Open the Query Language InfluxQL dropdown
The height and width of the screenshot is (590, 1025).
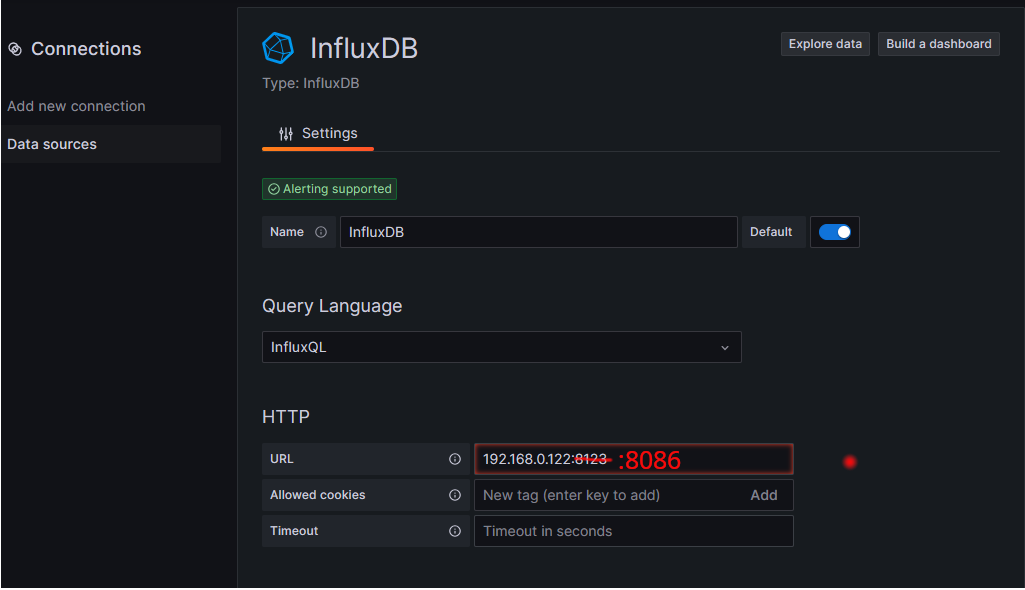point(501,347)
